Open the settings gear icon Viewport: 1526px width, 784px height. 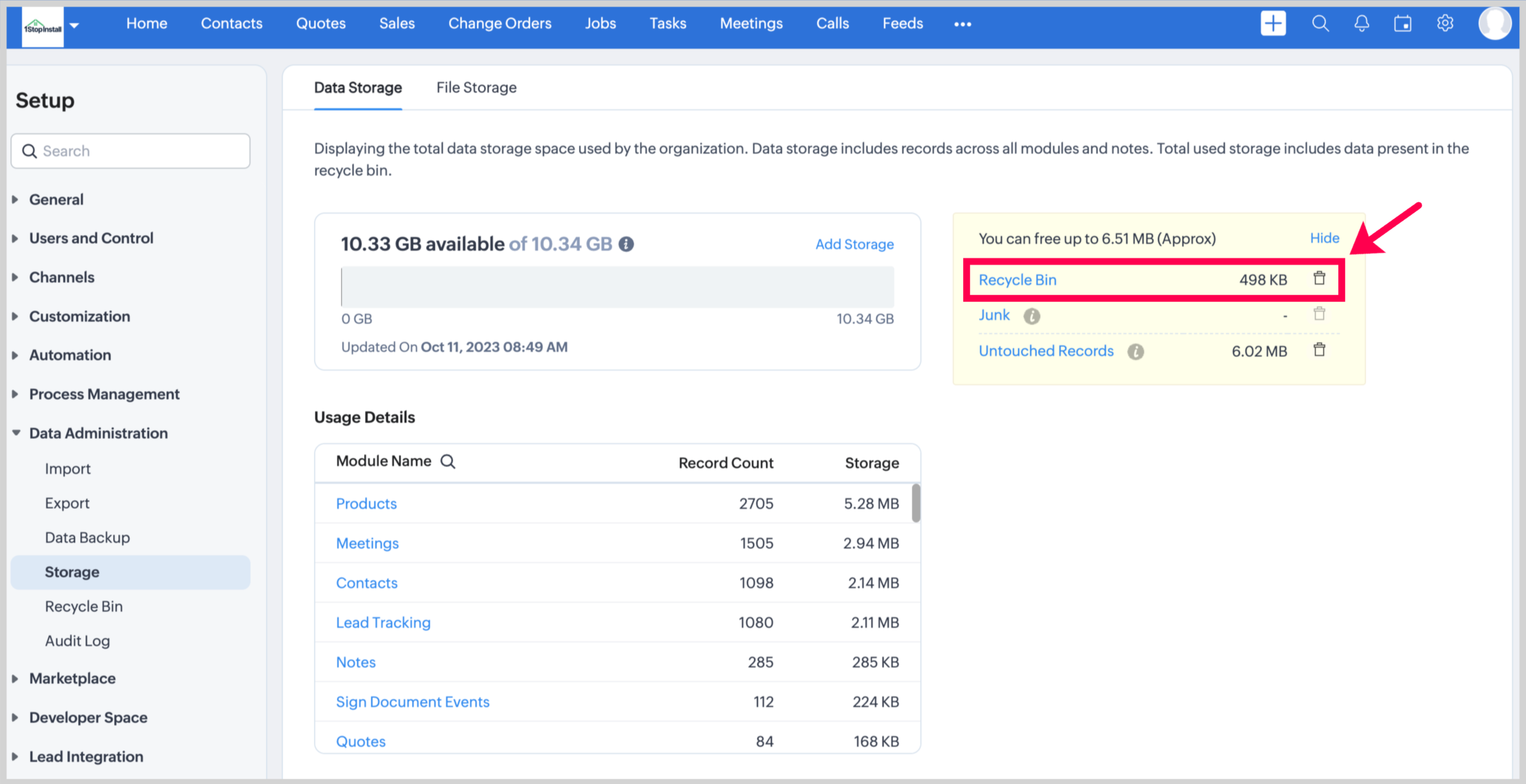pos(1445,23)
